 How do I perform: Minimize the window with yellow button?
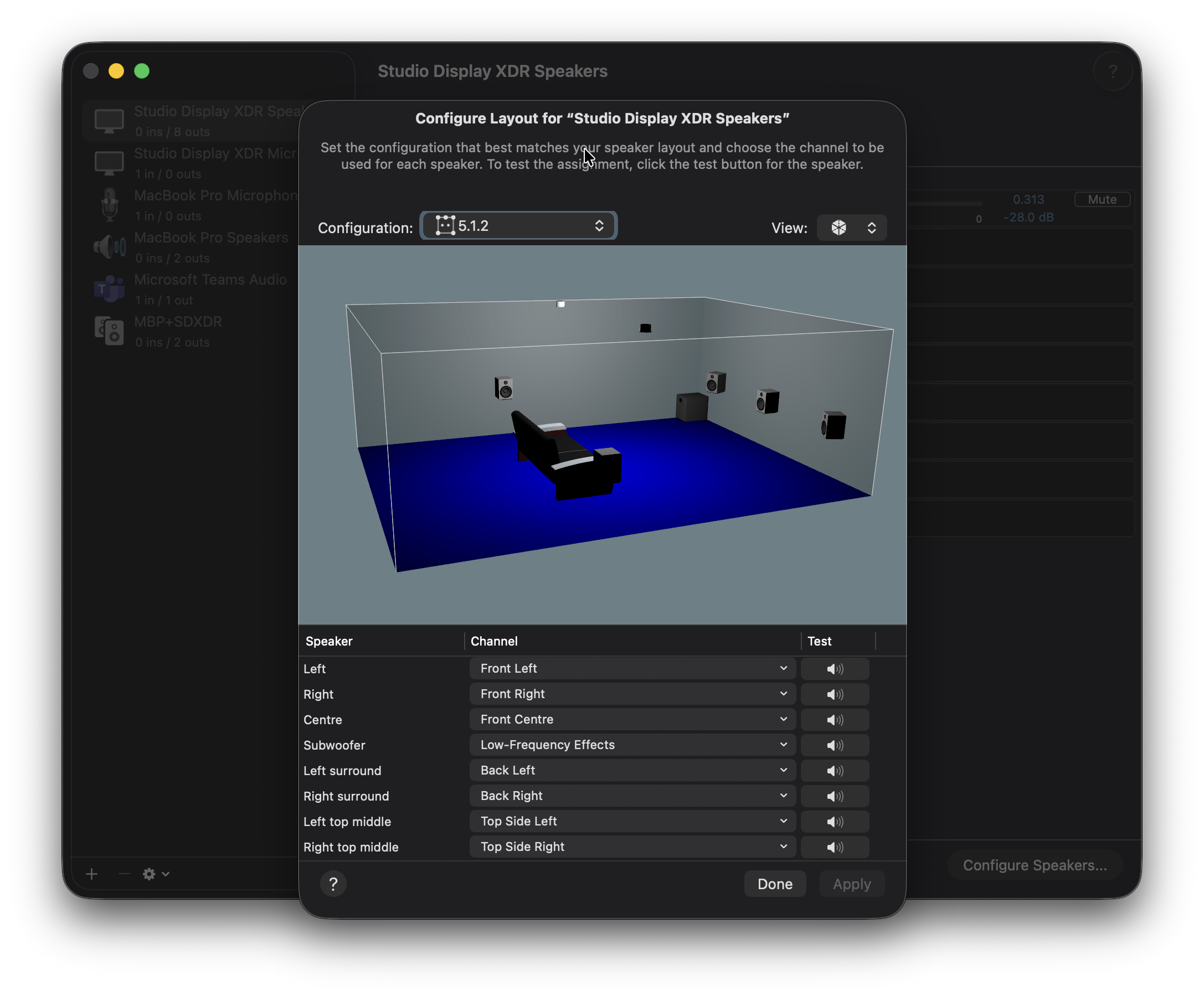pos(116,71)
